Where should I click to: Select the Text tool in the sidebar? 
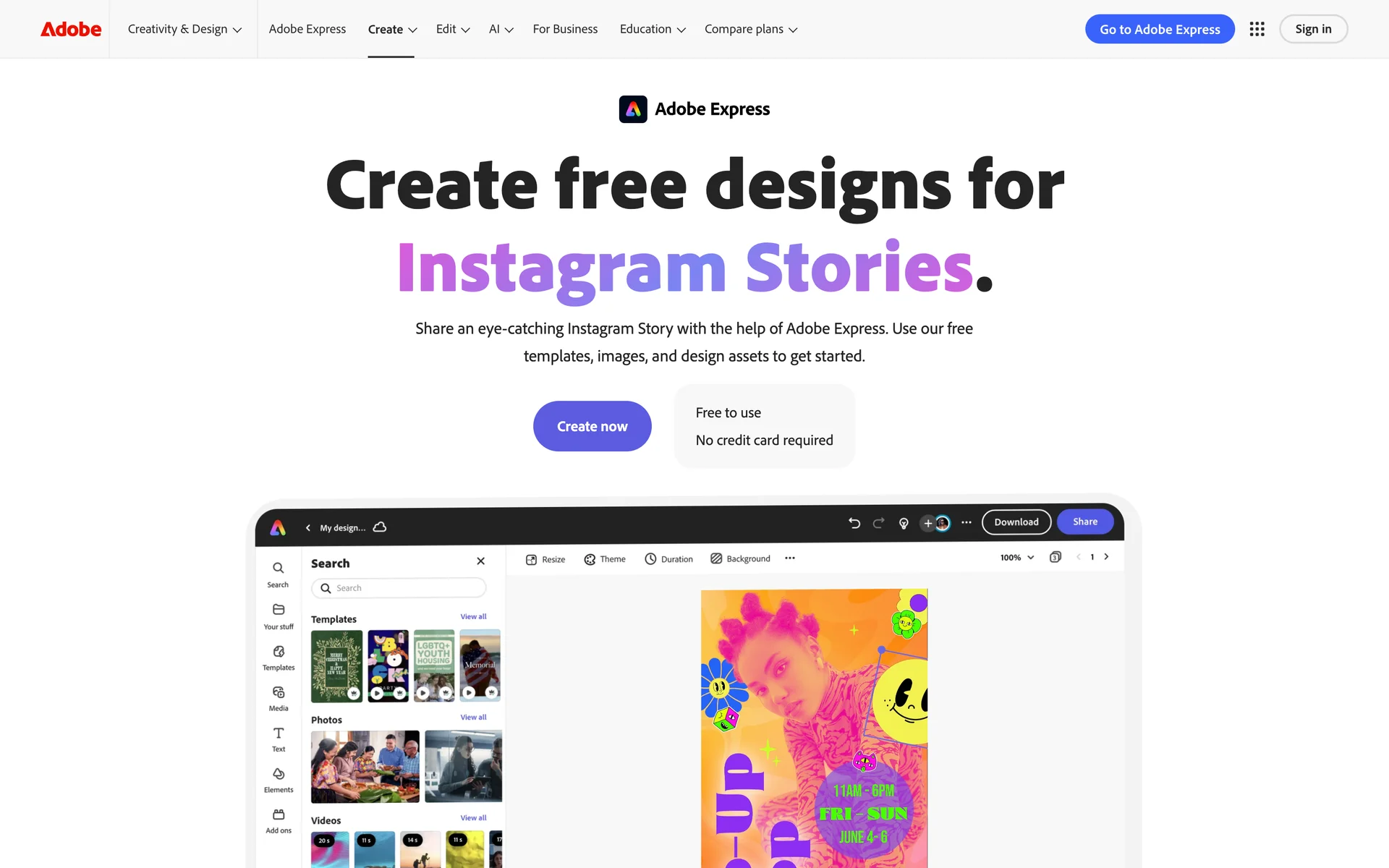click(x=279, y=739)
